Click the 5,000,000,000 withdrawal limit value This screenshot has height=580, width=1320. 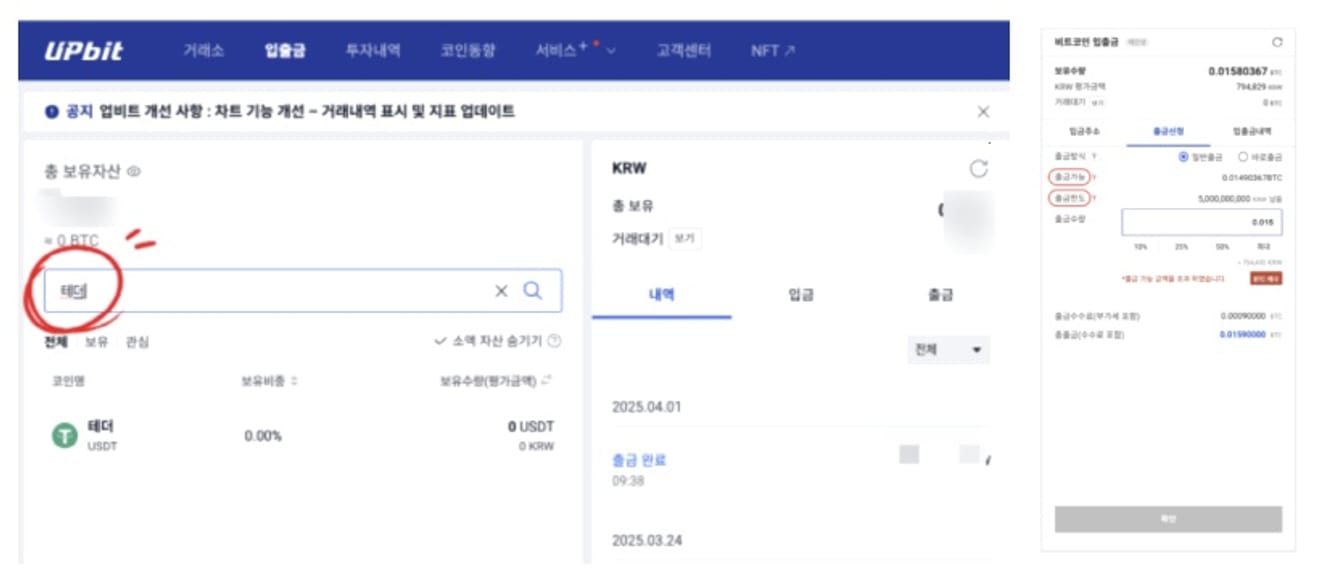1223,198
